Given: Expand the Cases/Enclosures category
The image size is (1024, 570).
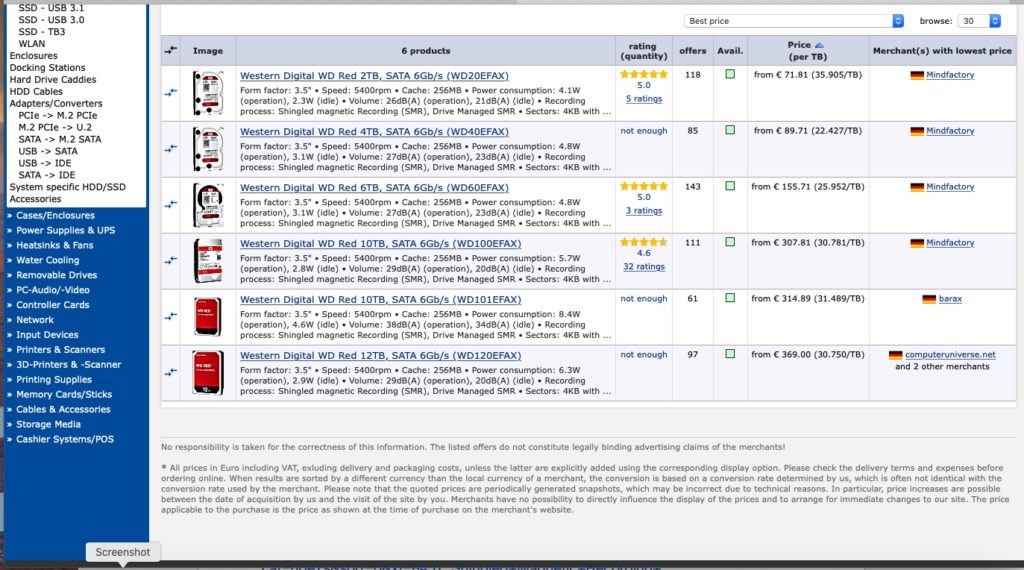Looking at the screenshot, I should click(56, 215).
